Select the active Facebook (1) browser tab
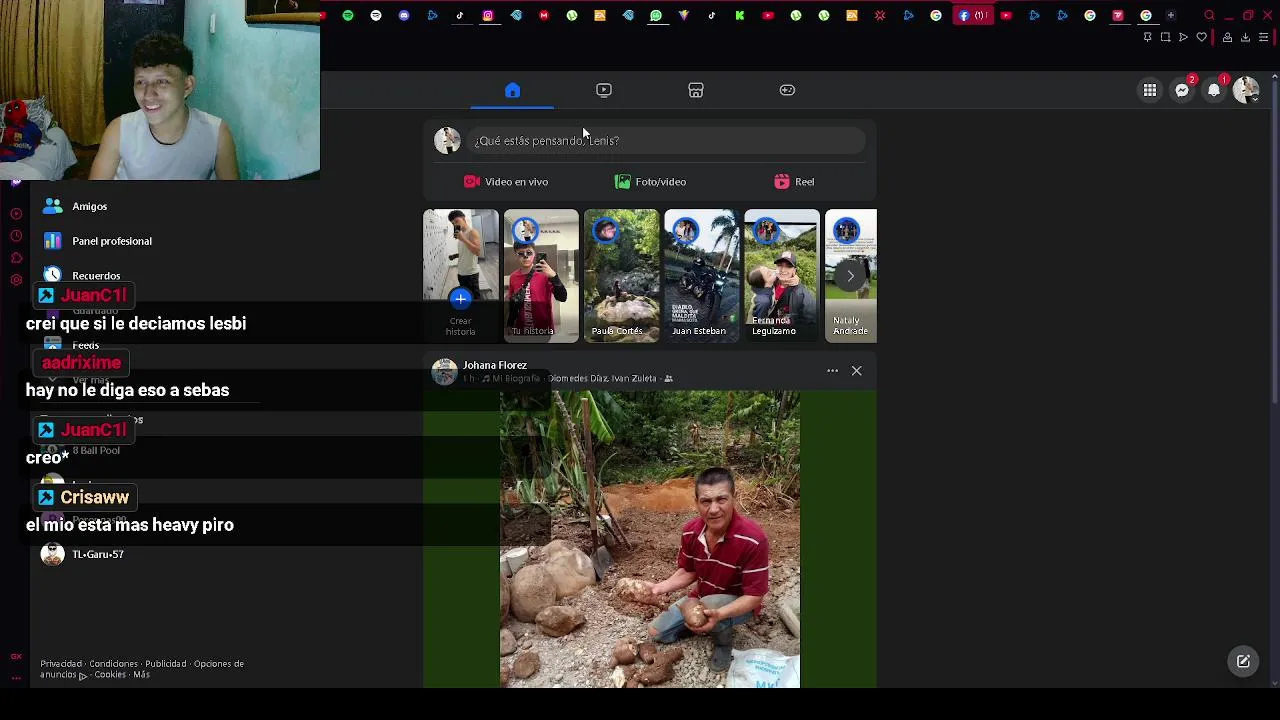 click(973, 15)
